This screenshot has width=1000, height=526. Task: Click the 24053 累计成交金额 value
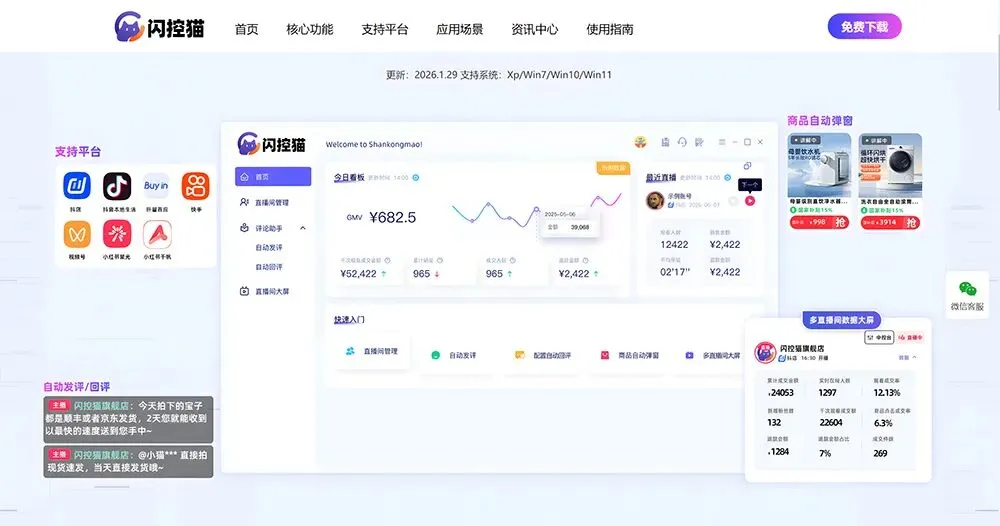pyautogui.click(x=781, y=393)
